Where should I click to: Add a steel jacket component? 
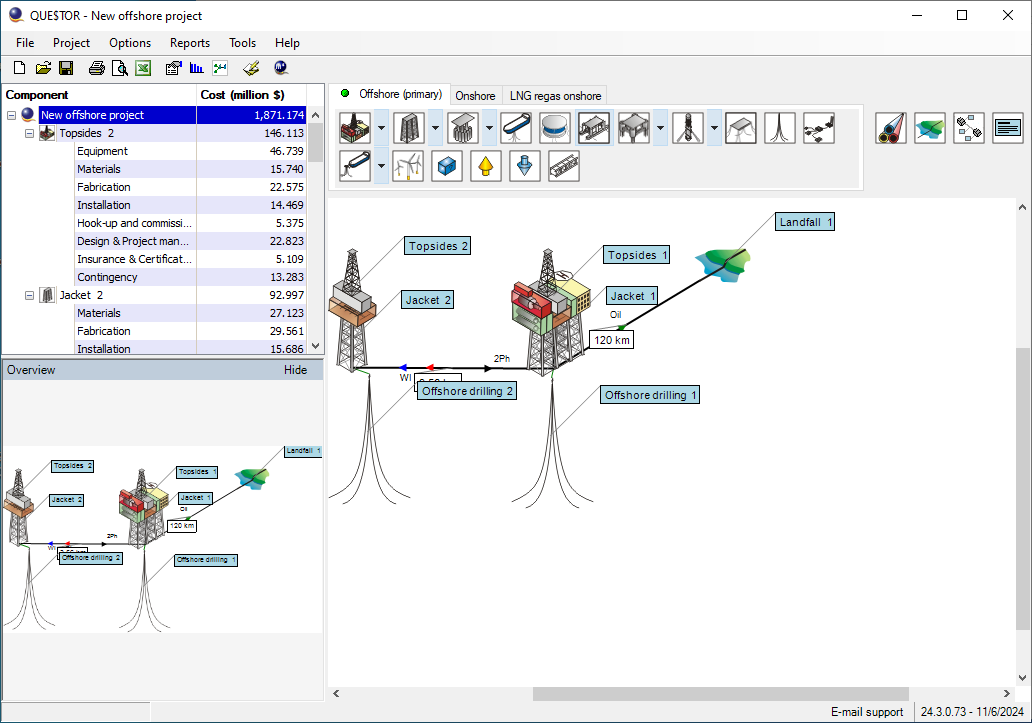click(x=409, y=128)
